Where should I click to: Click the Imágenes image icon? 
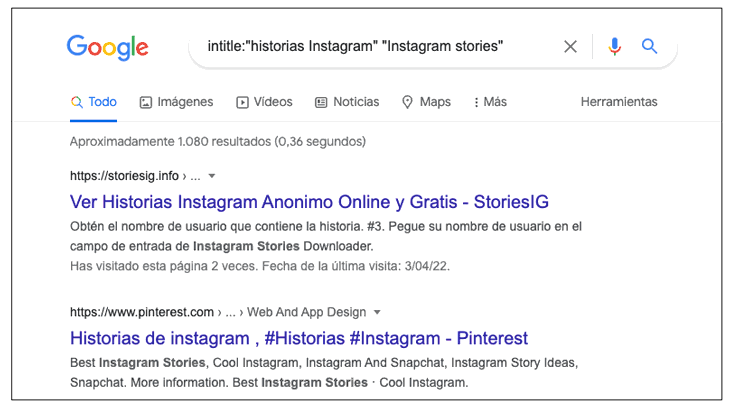[x=146, y=102]
